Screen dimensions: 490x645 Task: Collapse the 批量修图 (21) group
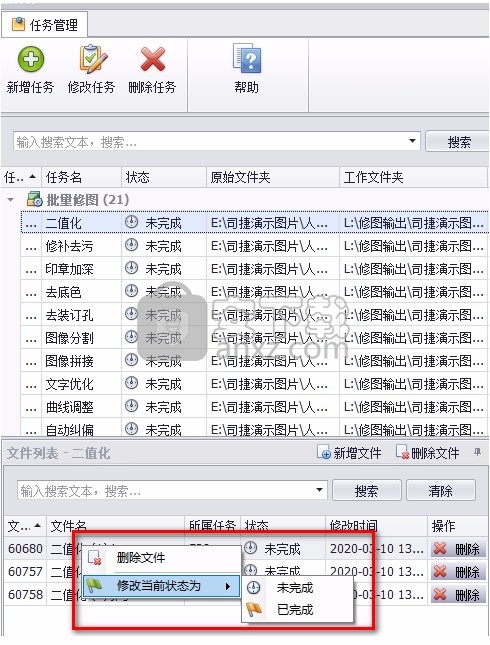point(11,200)
